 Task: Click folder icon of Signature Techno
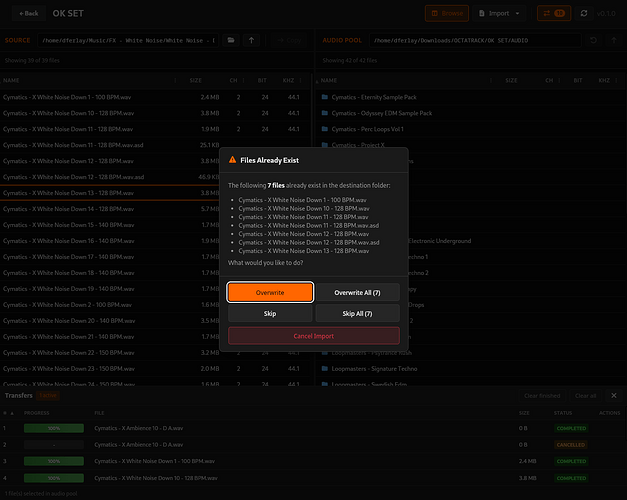(x=325, y=369)
